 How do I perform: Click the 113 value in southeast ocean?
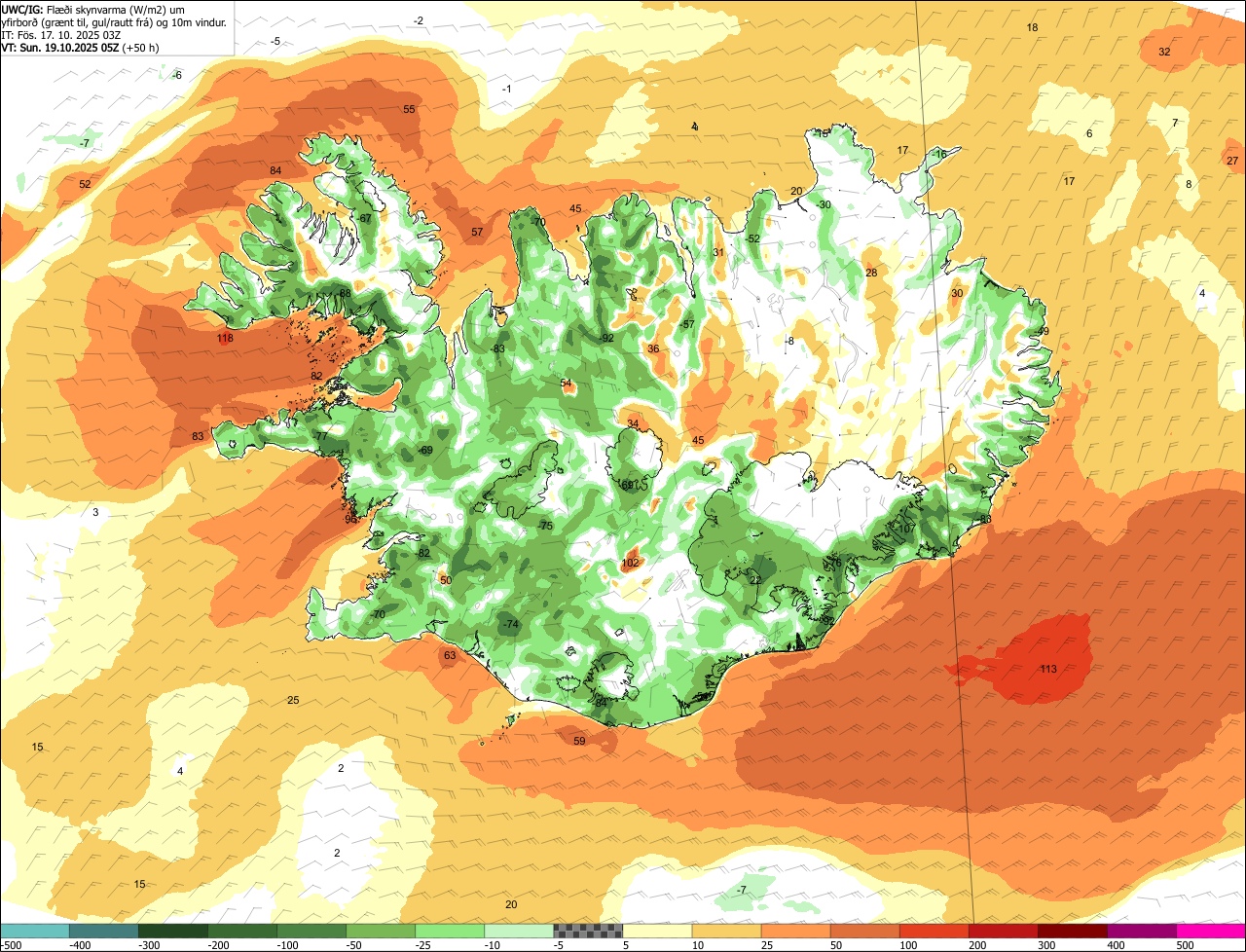click(x=1048, y=669)
